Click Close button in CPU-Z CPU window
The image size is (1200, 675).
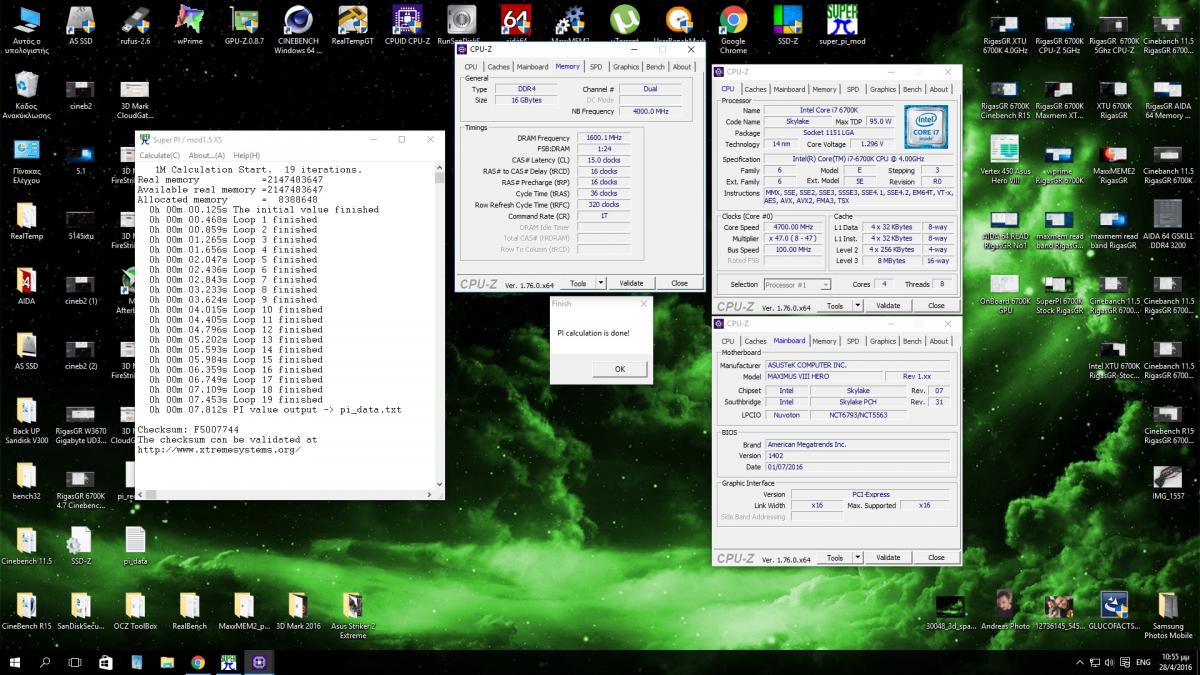[x=936, y=306]
